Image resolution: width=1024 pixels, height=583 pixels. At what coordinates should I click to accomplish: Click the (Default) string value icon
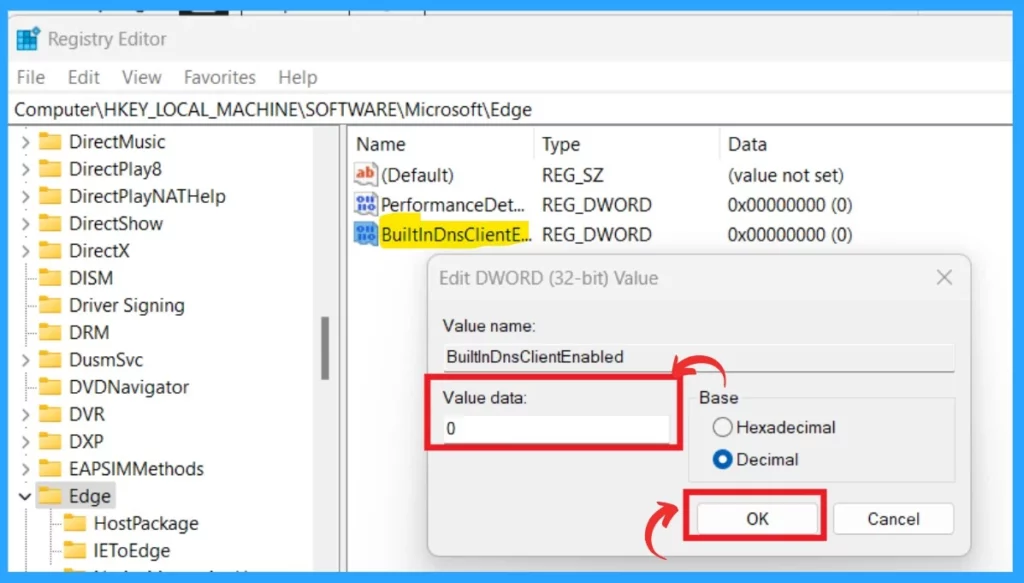tap(365, 174)
